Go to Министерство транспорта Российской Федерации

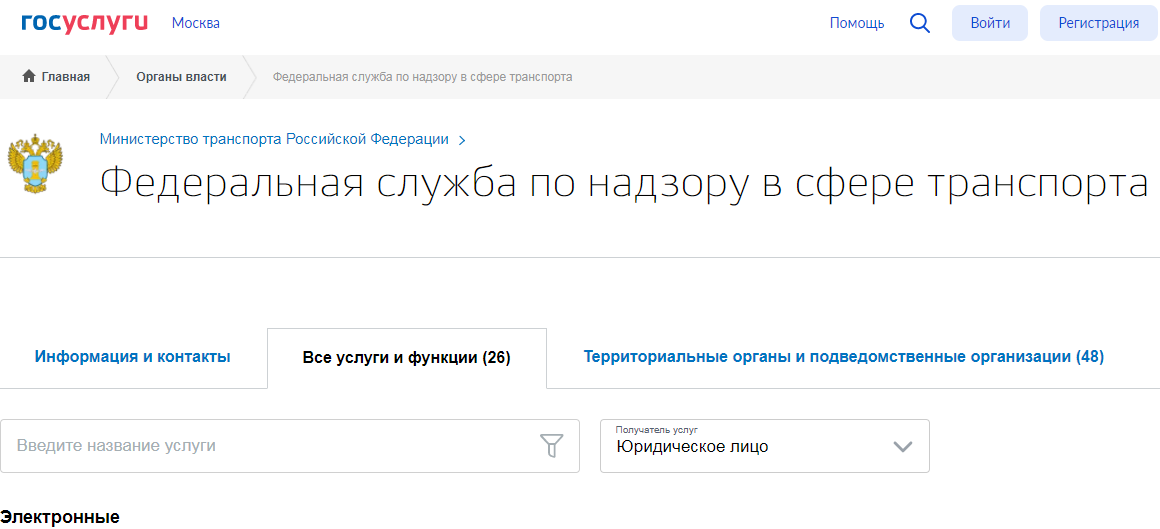pyautogui.click(x=274, y=139)
